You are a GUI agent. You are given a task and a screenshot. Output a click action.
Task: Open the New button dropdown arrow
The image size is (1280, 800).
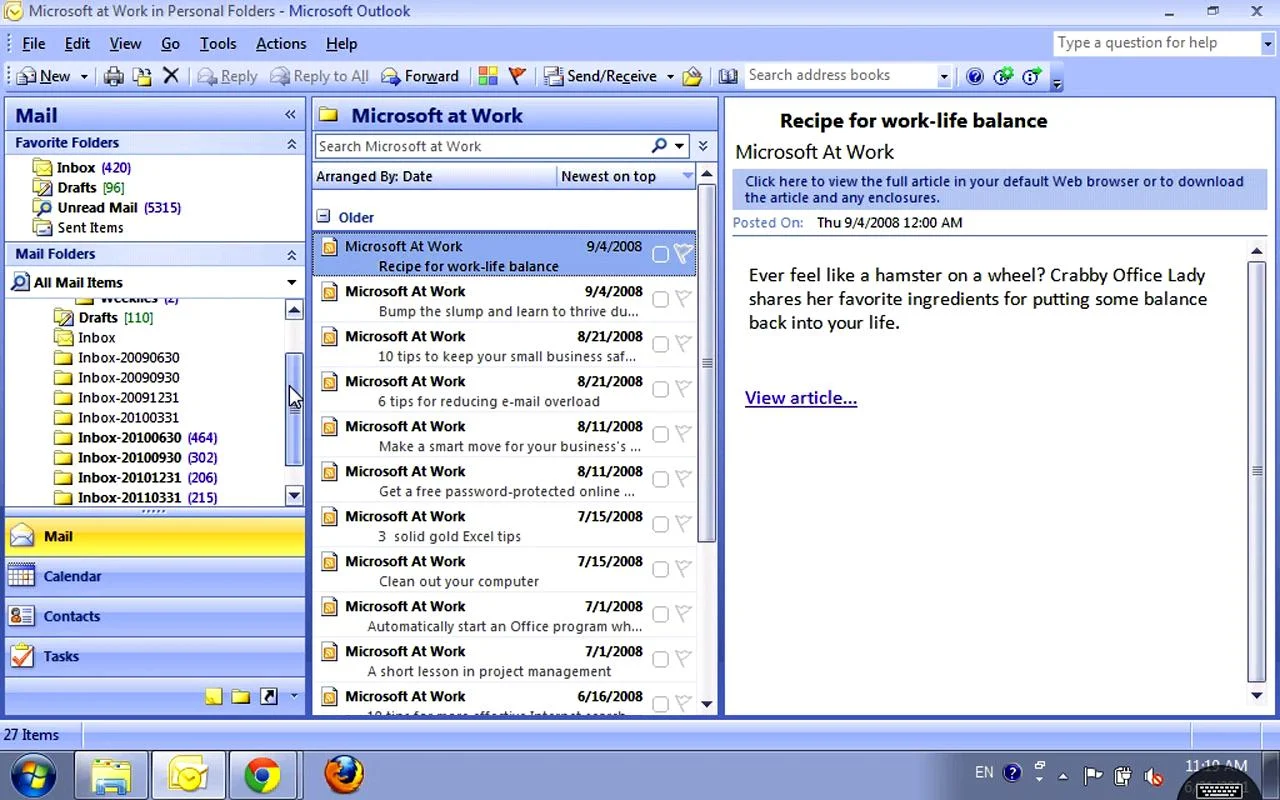tap(84, 76)
